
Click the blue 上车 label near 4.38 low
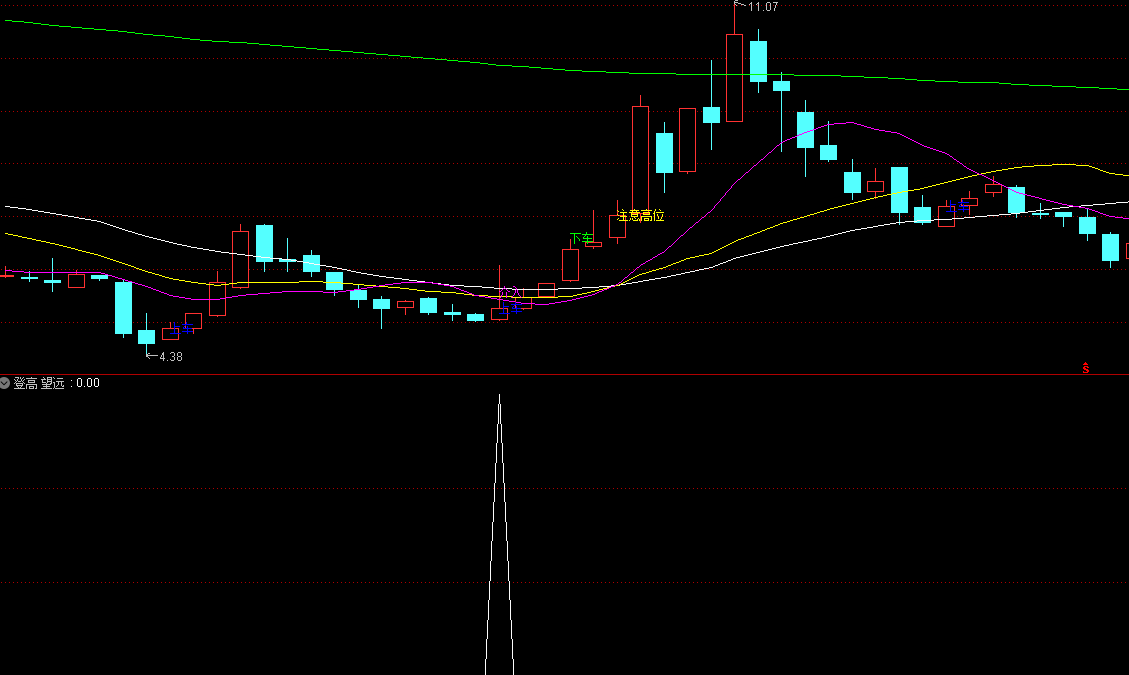pyautogui.click(x=181, y=328)
